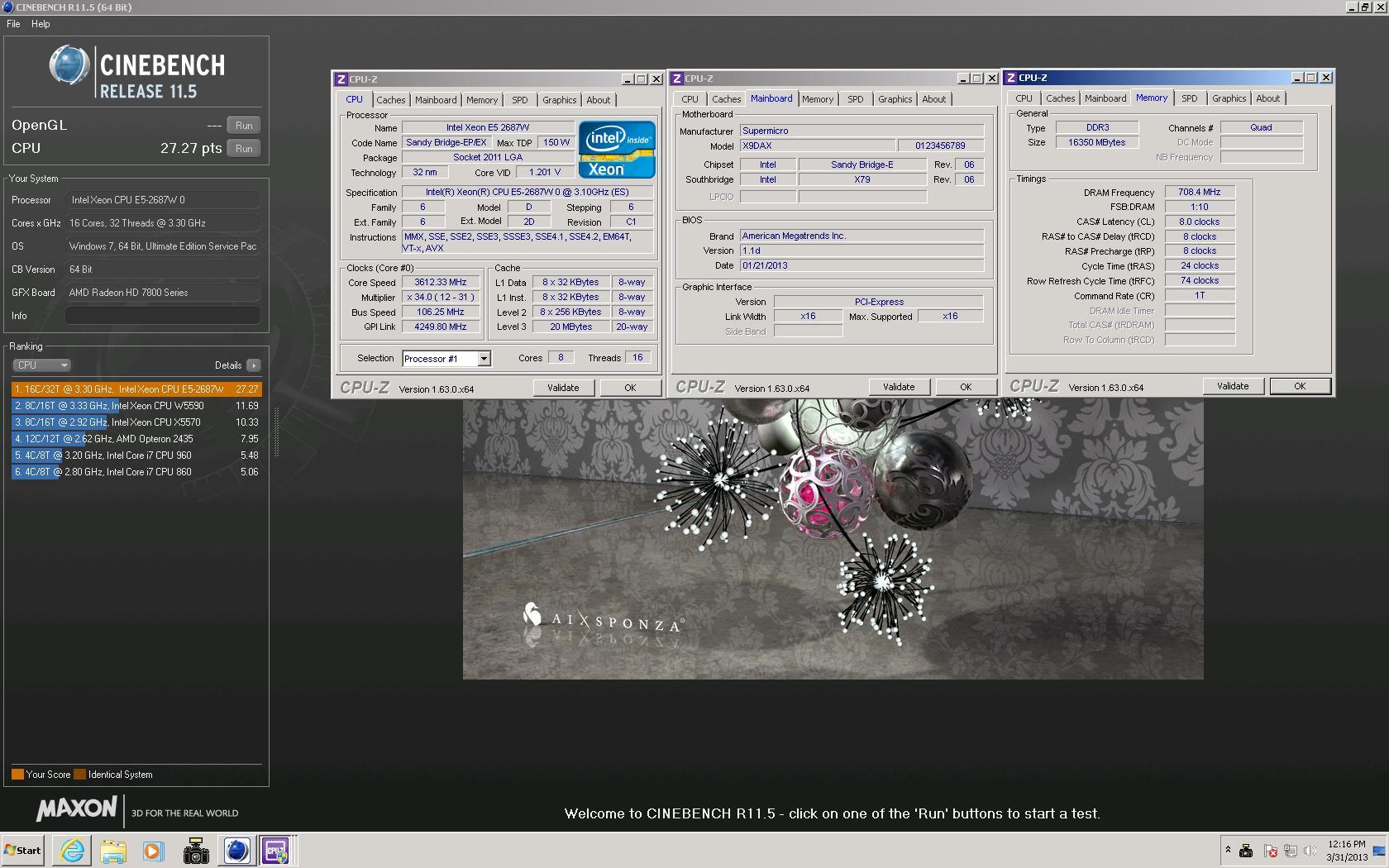Open About tab in first CPU-Z window
The width and height of the screenshot is (1389, 868).
point(599,100)
